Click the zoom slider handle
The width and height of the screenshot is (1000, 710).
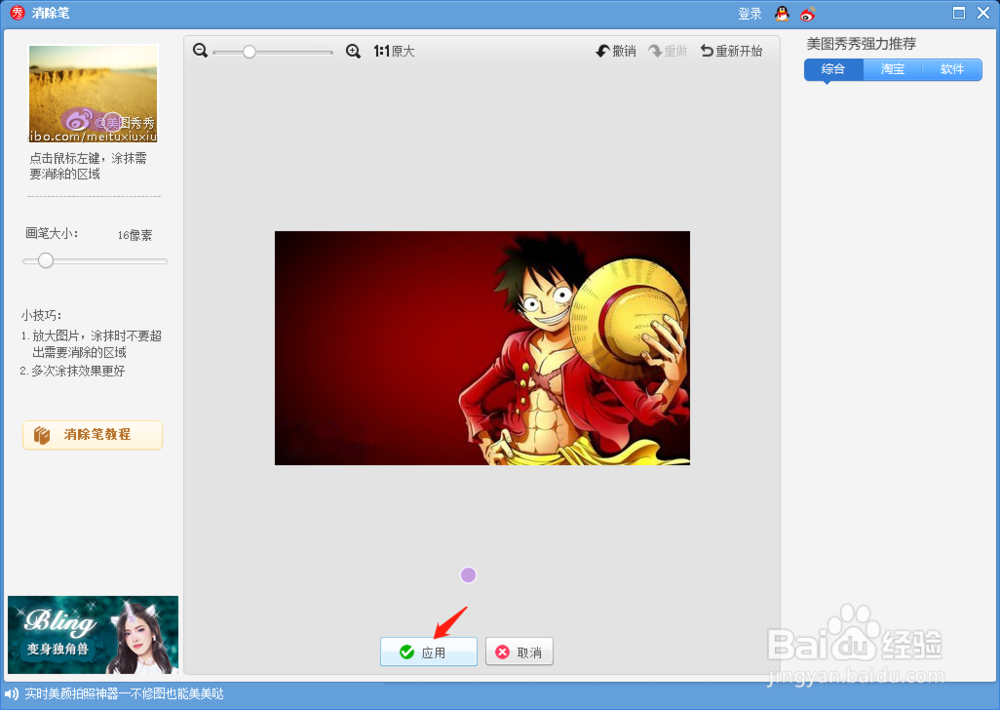pyautogui.click(x=249, y=52)
